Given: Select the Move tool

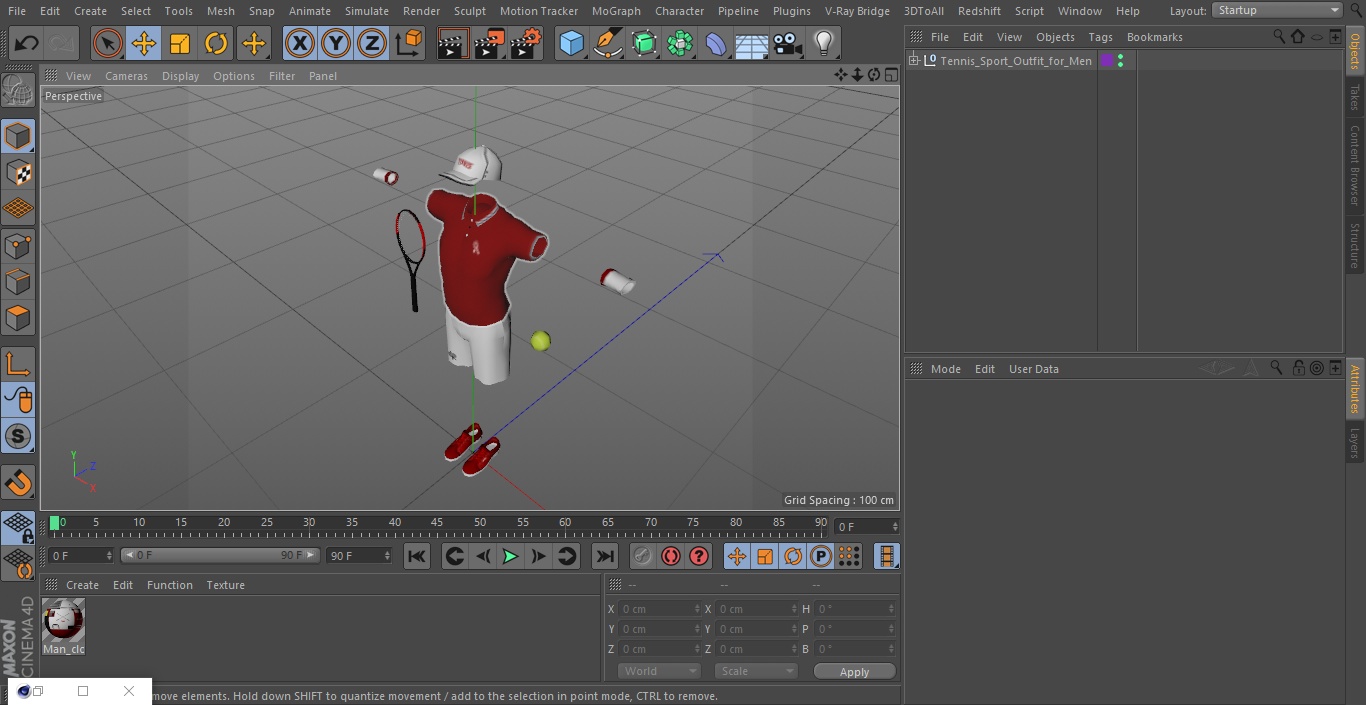Looking at the screenshot, I should pos(144,43).
